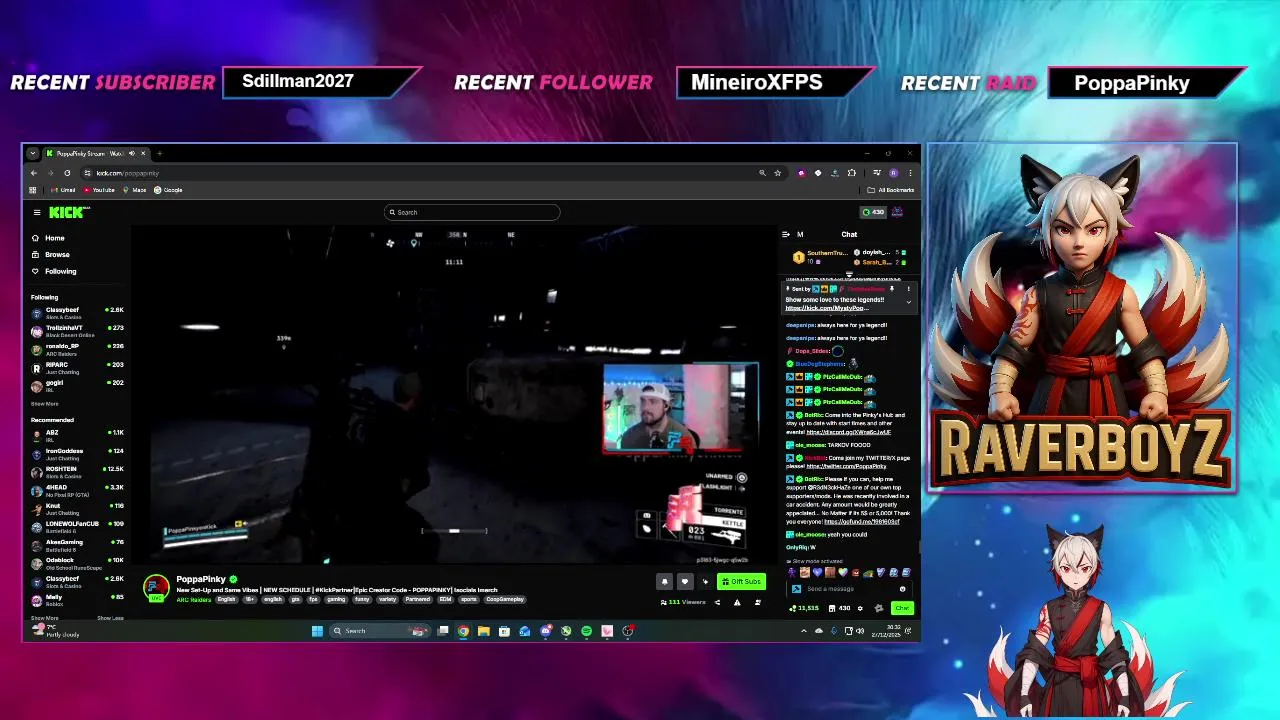1280x720 pixels.
Task: Open the File Explorer taskbar icon
Action: [483, 631]
